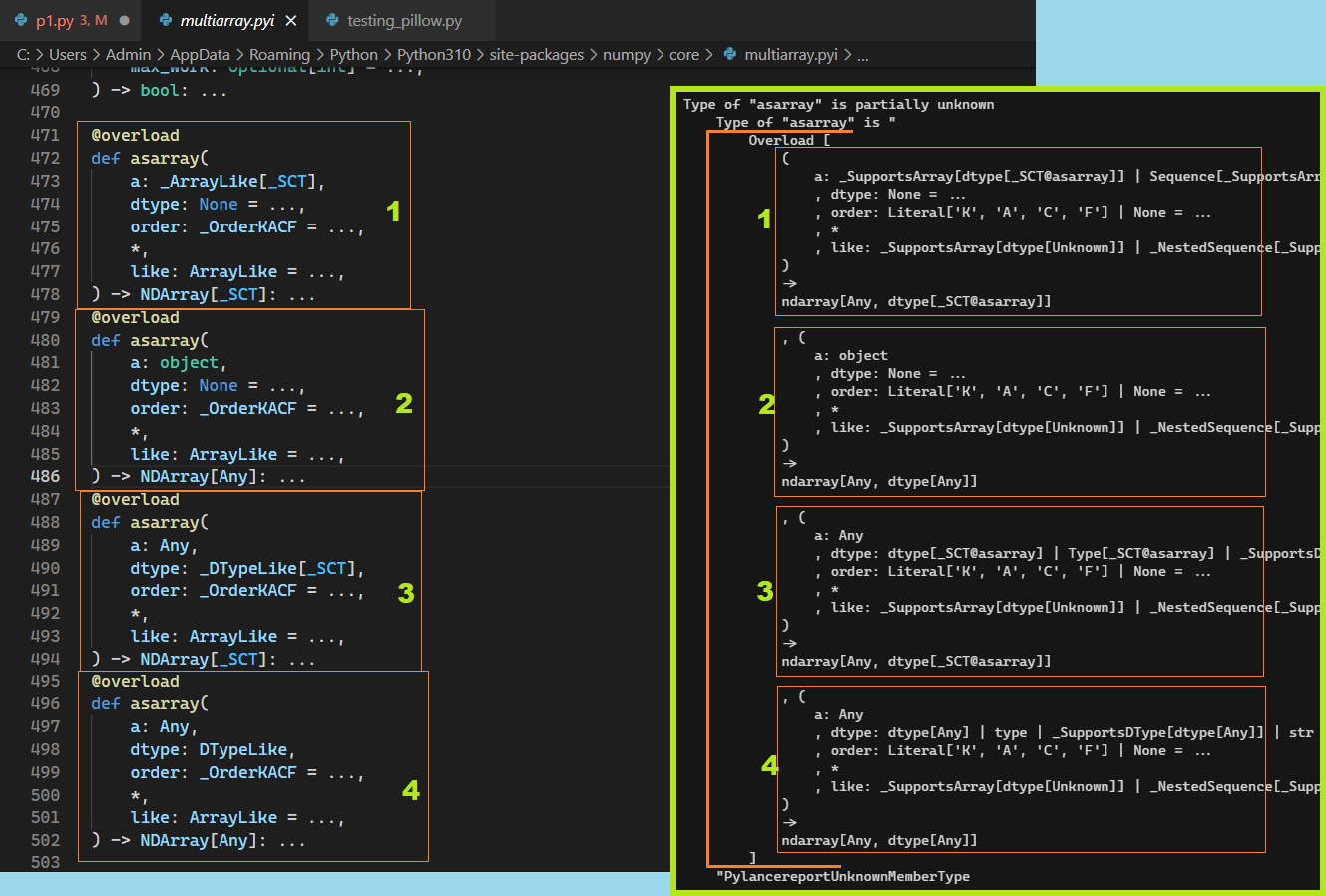
Task: Click the unsaved dot on p1.py tab
Action: (125, 20)
